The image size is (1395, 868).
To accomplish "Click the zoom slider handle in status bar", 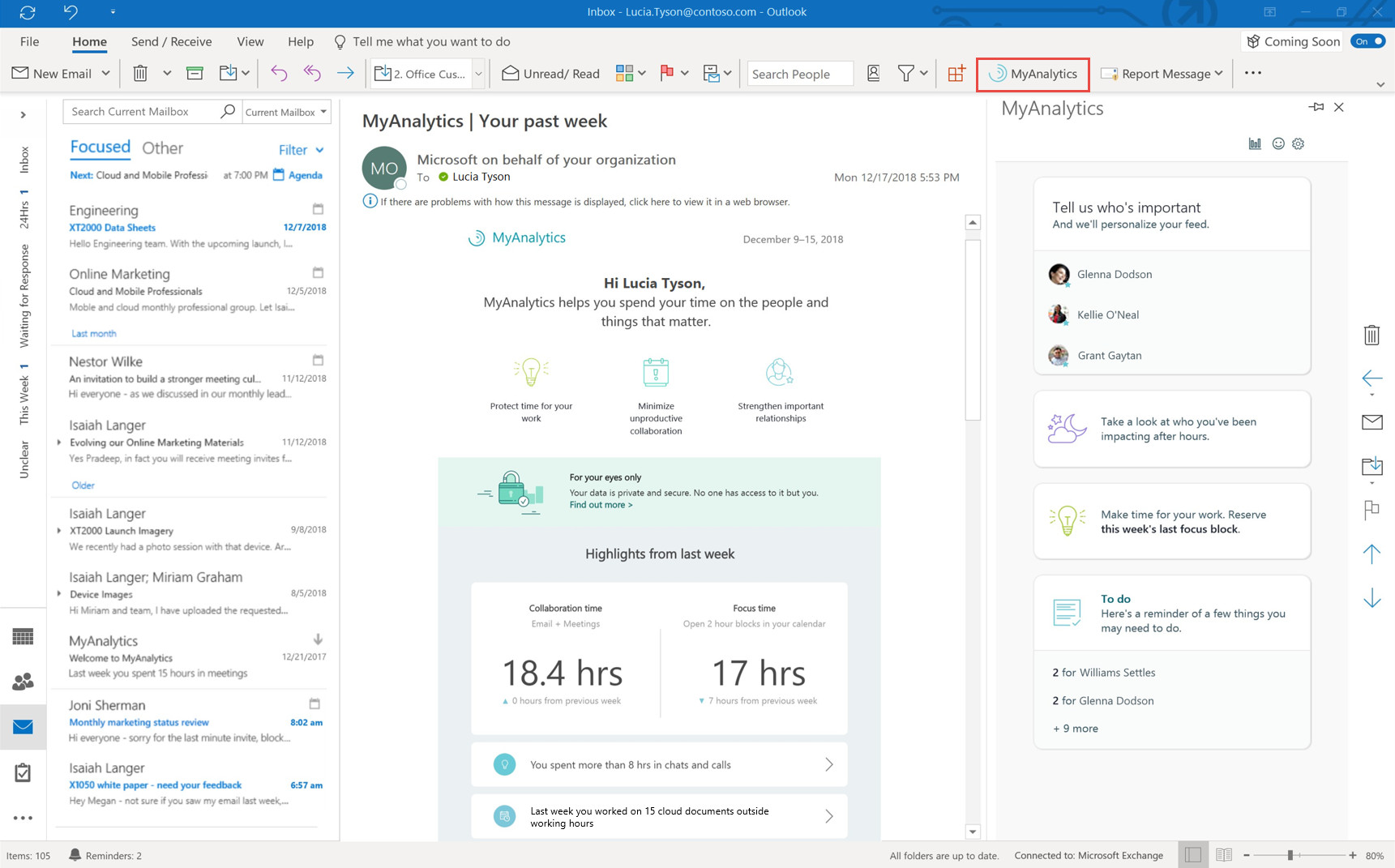I will [1290, 855].
